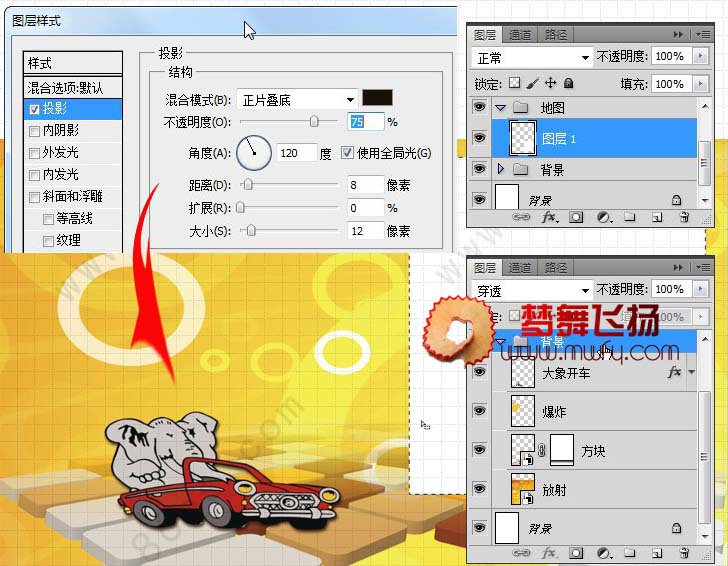Click link layers icon in bottom layers panel
The height and width of the screenshot is (566, 728).
pyautogui.click(x=521, y=553)
